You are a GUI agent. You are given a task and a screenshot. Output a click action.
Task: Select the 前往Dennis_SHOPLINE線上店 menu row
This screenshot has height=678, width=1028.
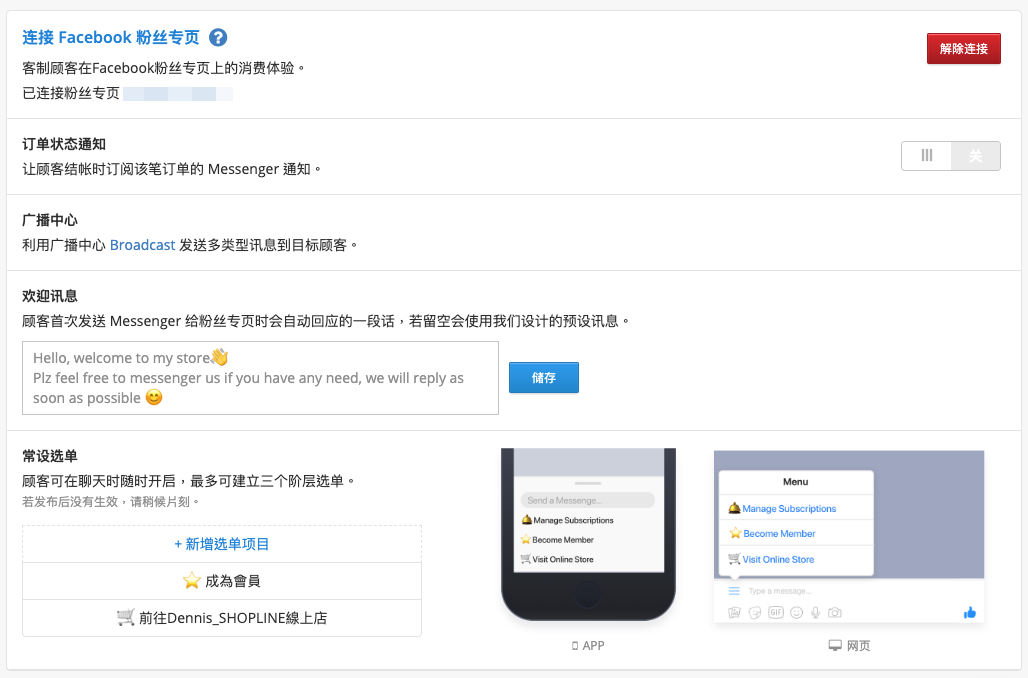[x=222, y=618]
